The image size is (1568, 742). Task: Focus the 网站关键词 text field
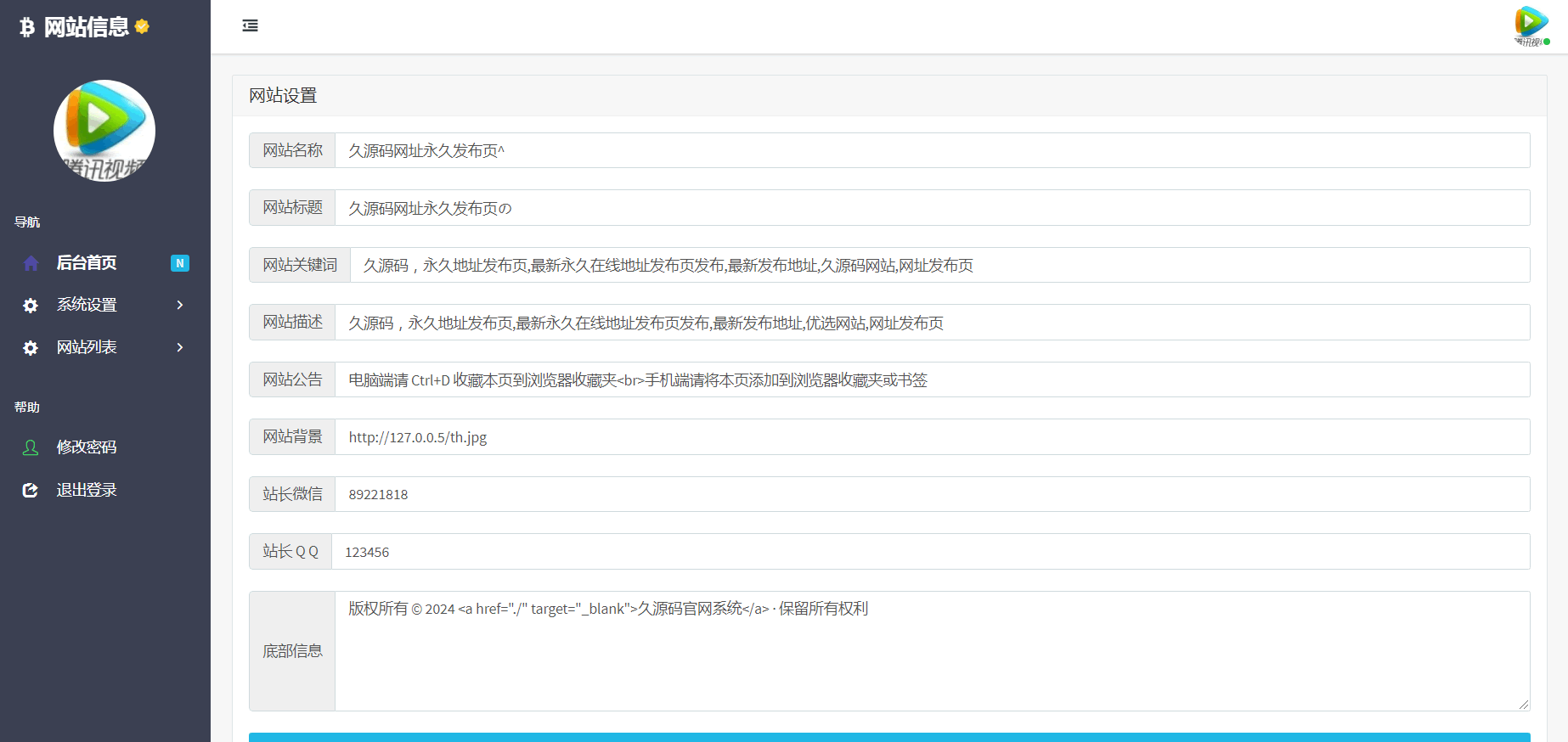point(939,265)
